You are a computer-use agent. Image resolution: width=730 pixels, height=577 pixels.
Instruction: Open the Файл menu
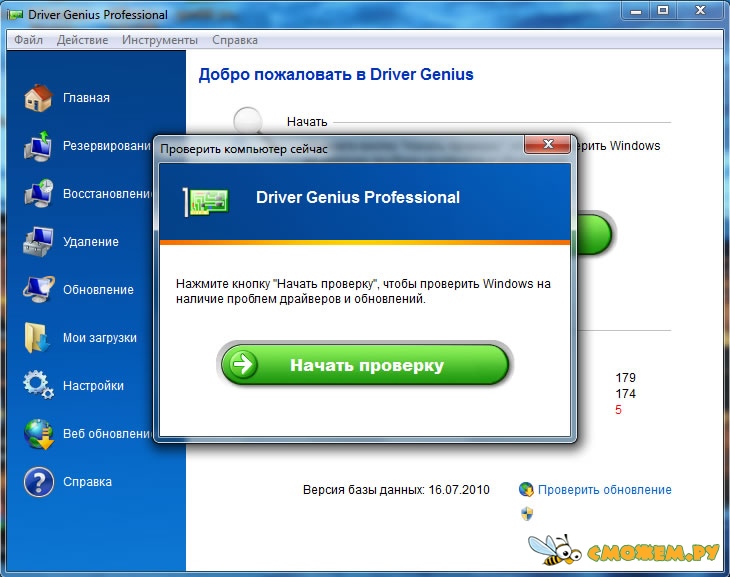click(28, 40)
